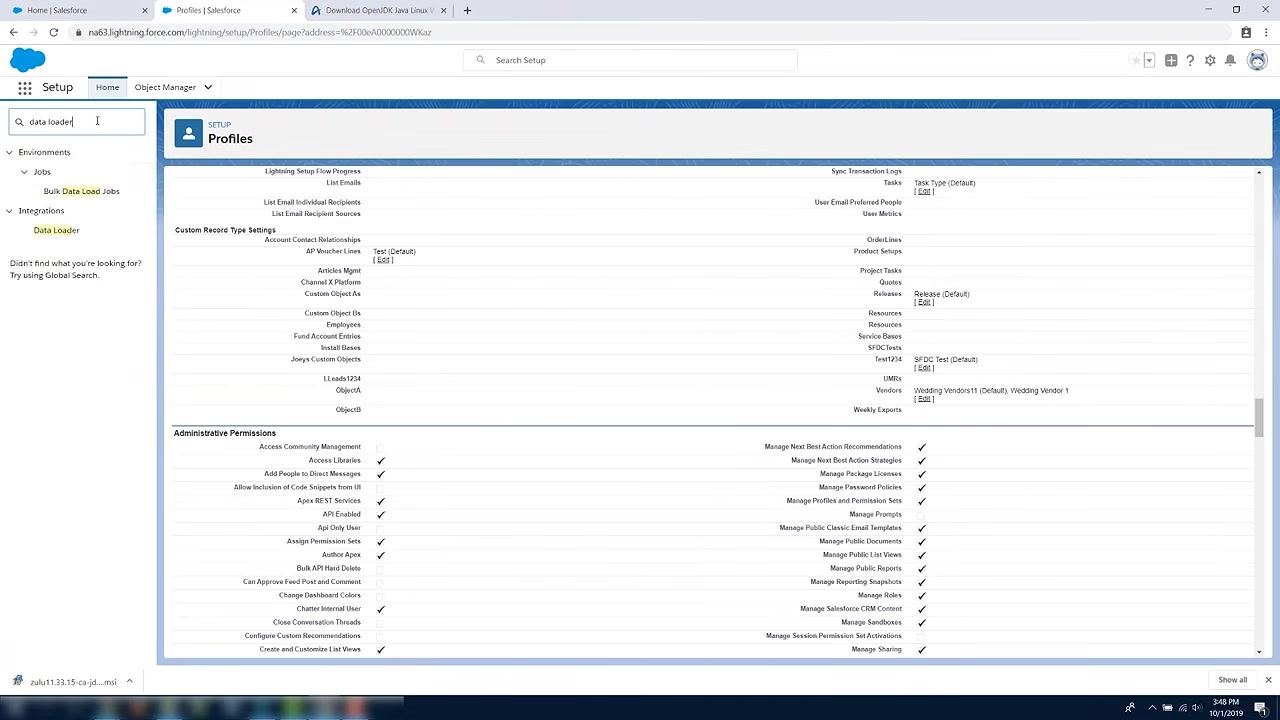1280x720 pixels.
Task: Open the Salesforce Help question mark
Action: 1190,60
